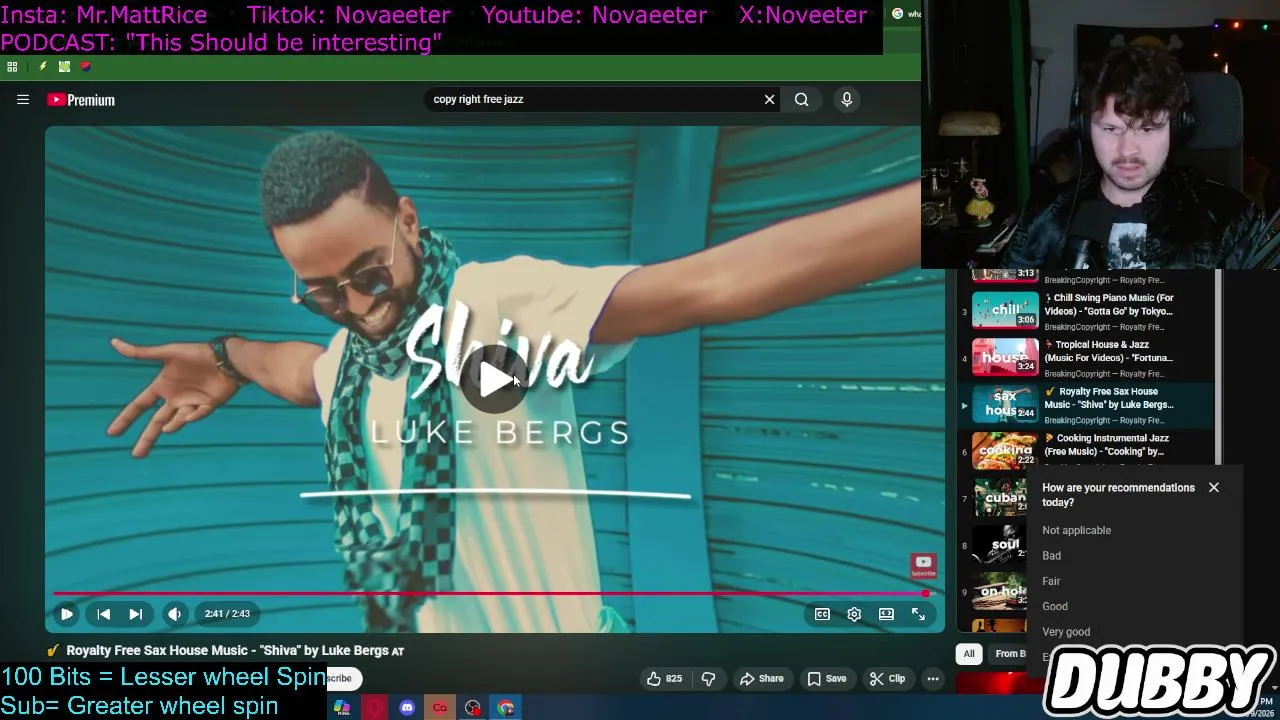Viewport: 1280px width, 720px height.
Task: Open Discord from the taskbar
Action: (407, 708)
